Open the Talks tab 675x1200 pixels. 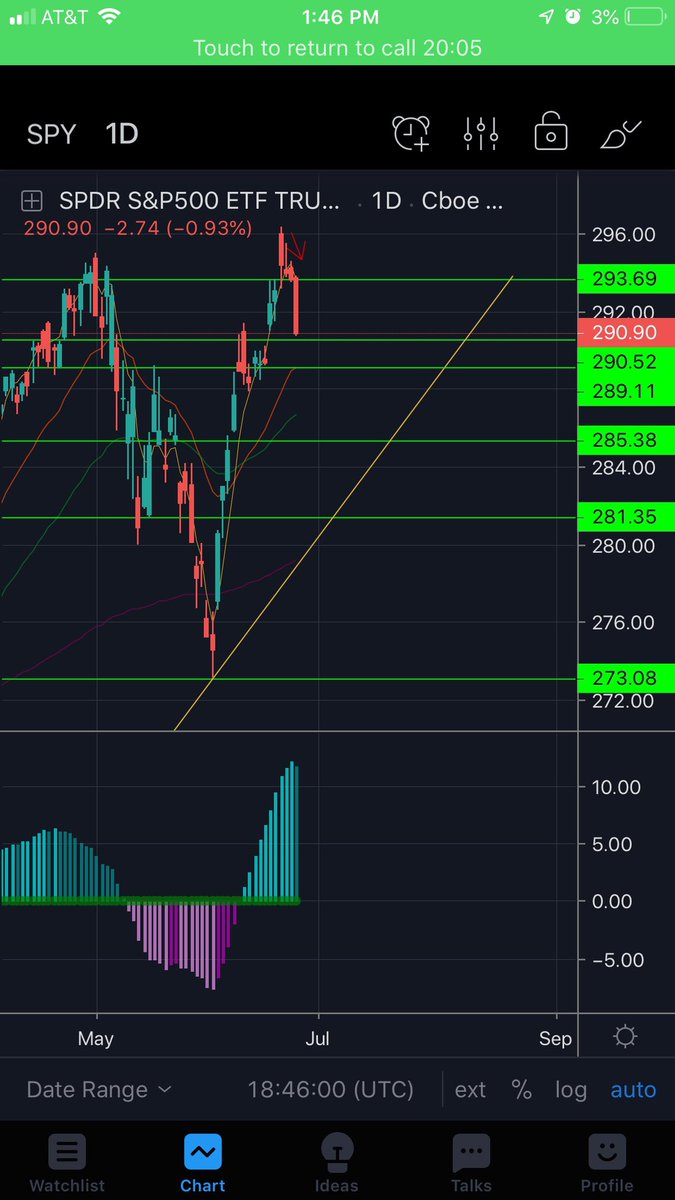[x=471, y=1164]
